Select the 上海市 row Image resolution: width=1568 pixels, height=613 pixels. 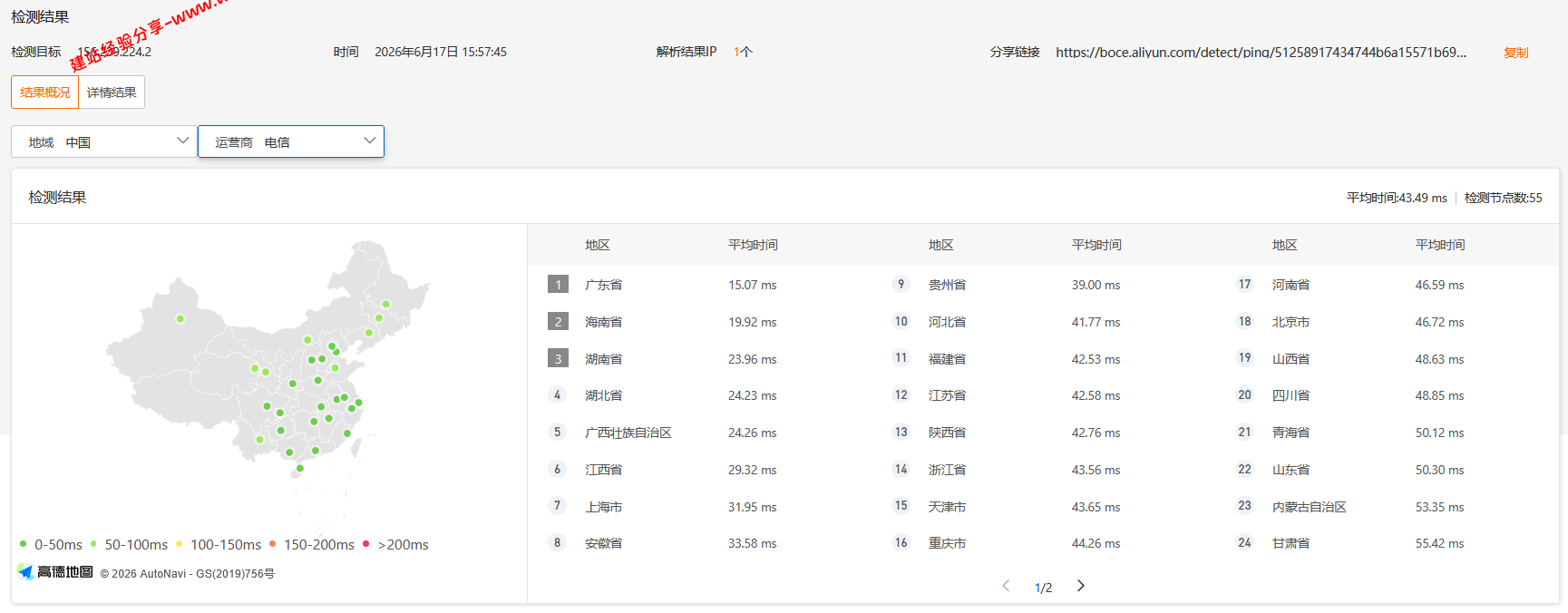click(x=699, y=507)
